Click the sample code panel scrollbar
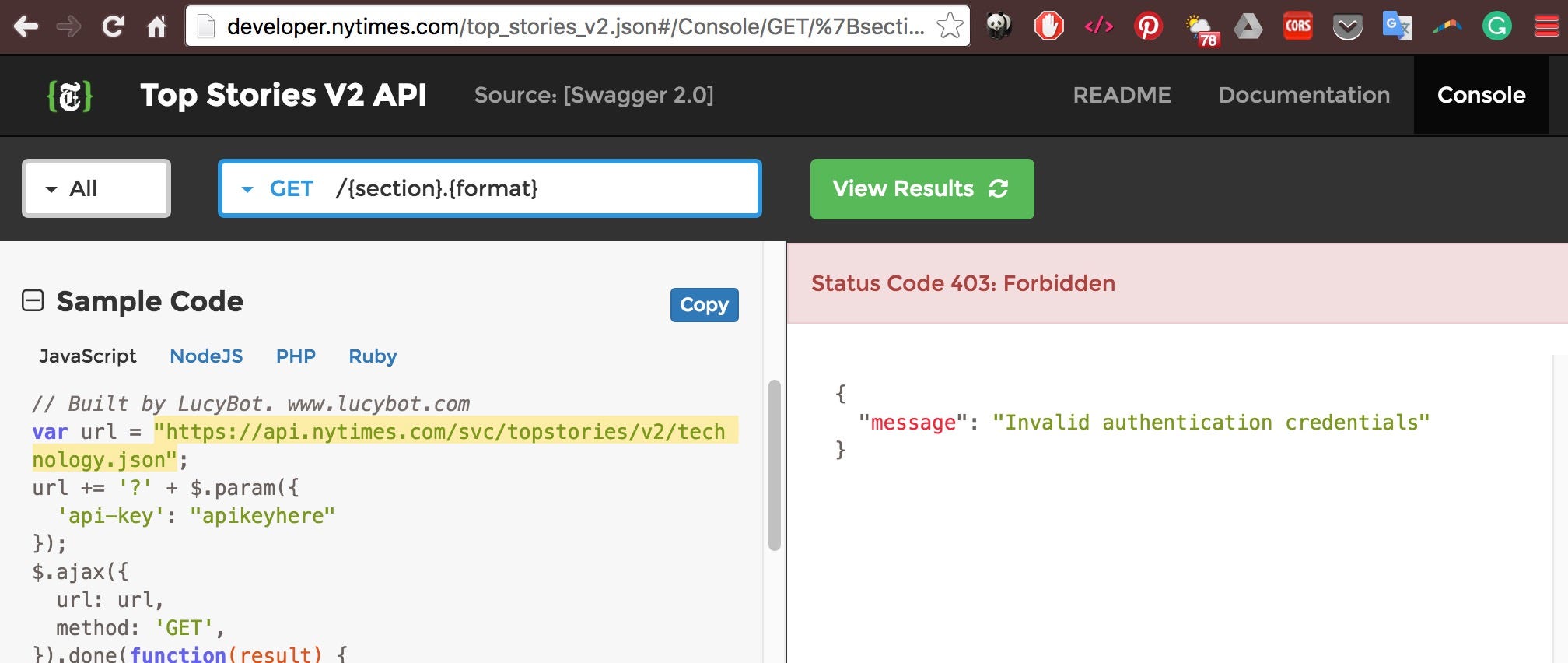Viewport: 1568px width, 663px height. pos(774,465)
